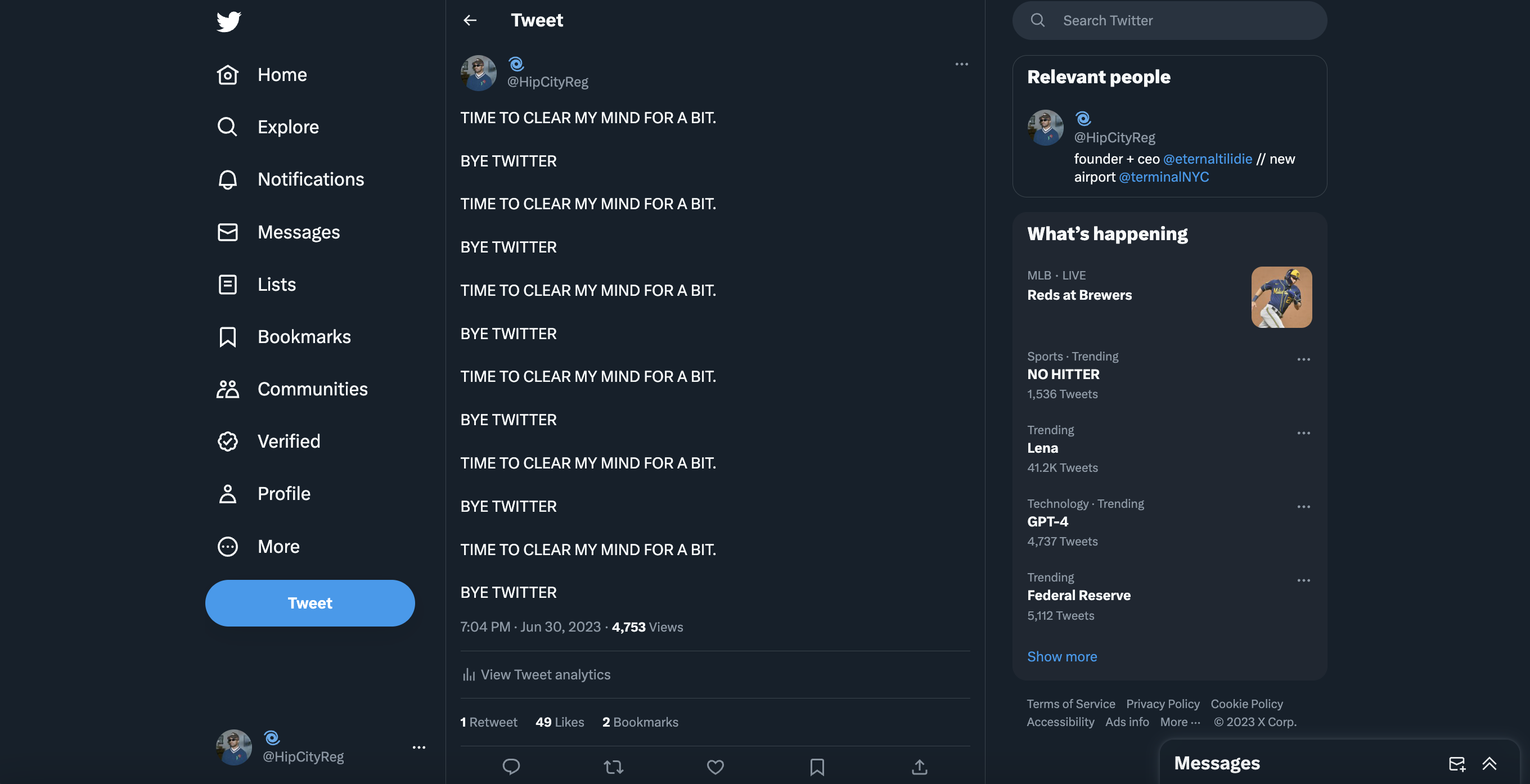Like the tweet with heart icon
The height and width of the screenshot is (784, 1530).
(715, 767)
